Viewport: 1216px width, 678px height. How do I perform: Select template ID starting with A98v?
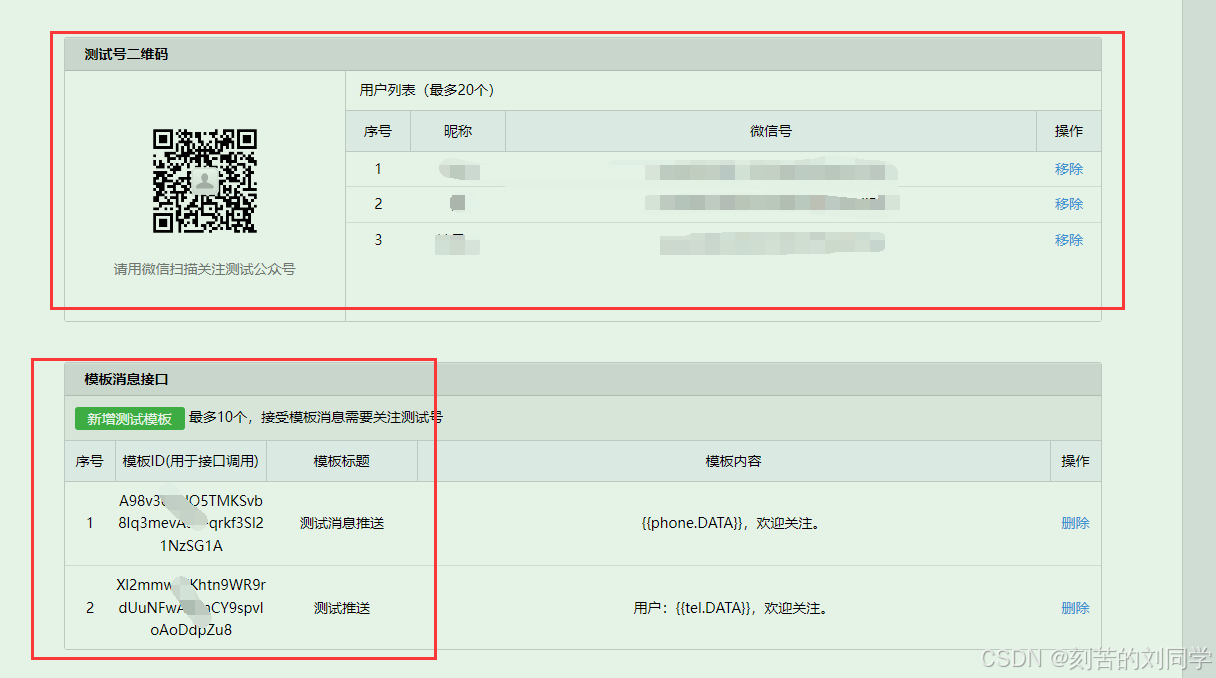pyautogui.click(x=191, y=523)
